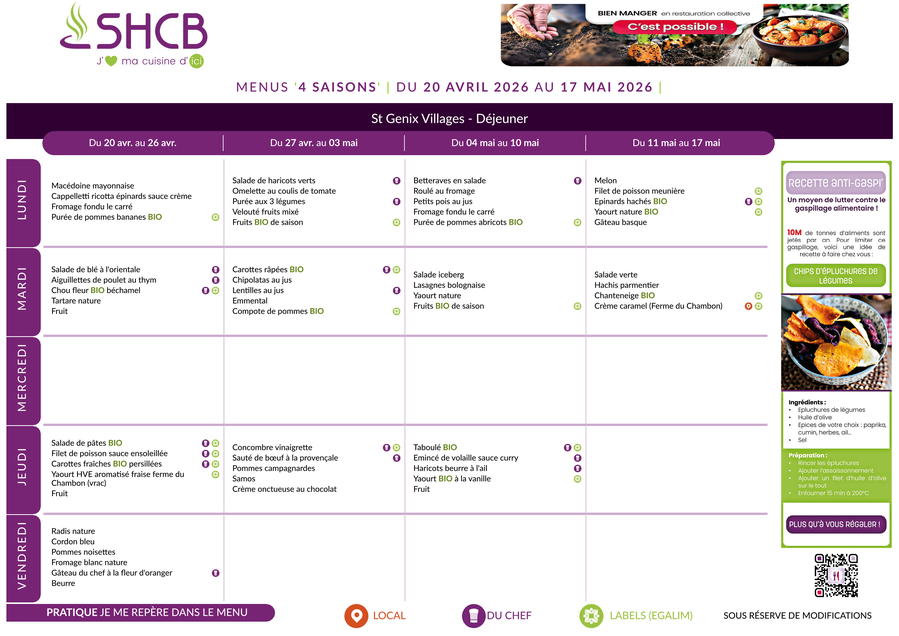
Task: Click the purple Du Chef hat legend icon
Action: pyautogui.click(x=473, y=616)
